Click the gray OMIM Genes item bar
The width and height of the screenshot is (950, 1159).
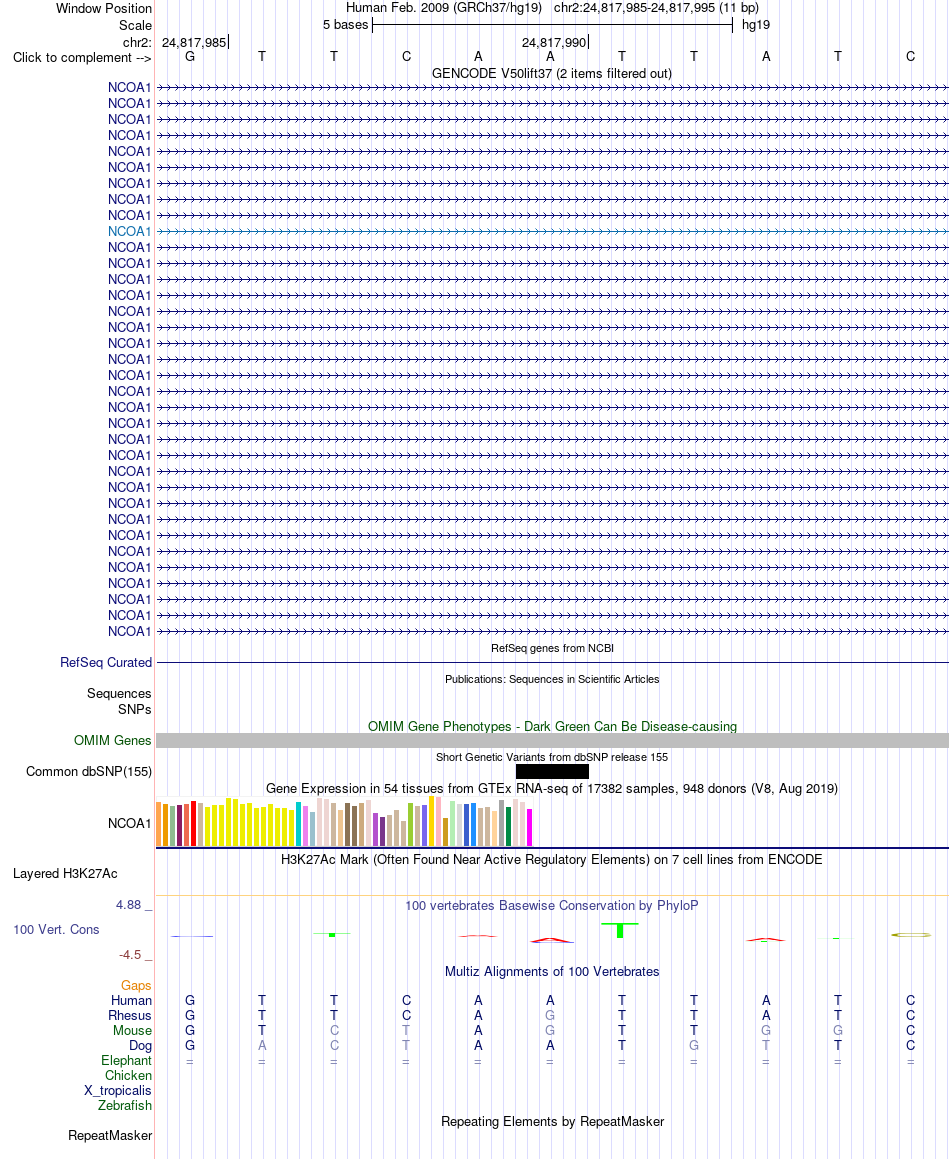[552, 741]
